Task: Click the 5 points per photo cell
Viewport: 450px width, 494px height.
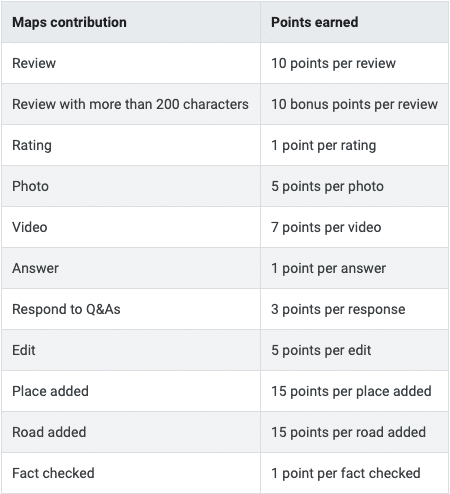Action: pyautogui.click(x=327, y=186)
